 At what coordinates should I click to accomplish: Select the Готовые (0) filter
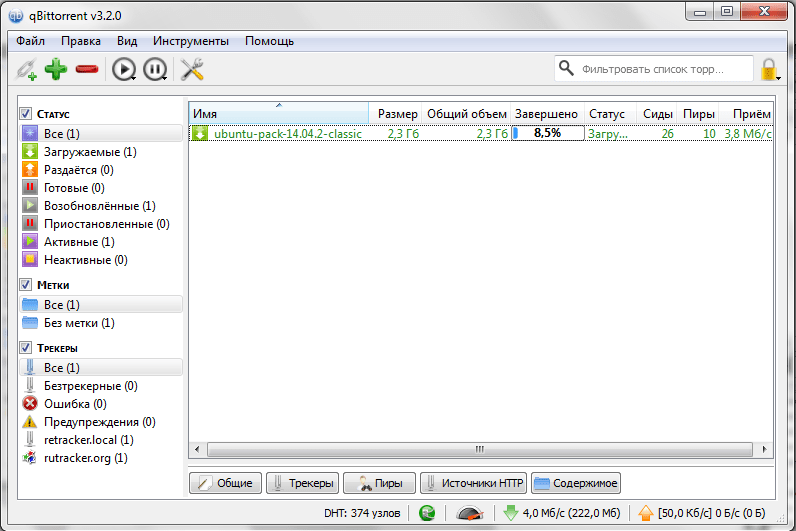[x=102, y=188]
